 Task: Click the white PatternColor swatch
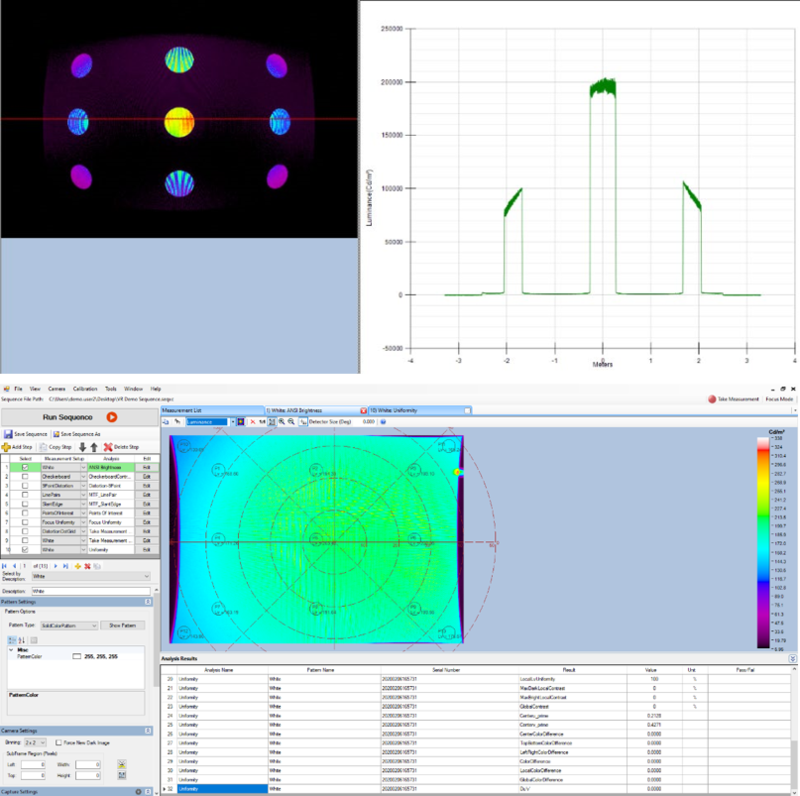pyautogui.click(x=77, y=657)
